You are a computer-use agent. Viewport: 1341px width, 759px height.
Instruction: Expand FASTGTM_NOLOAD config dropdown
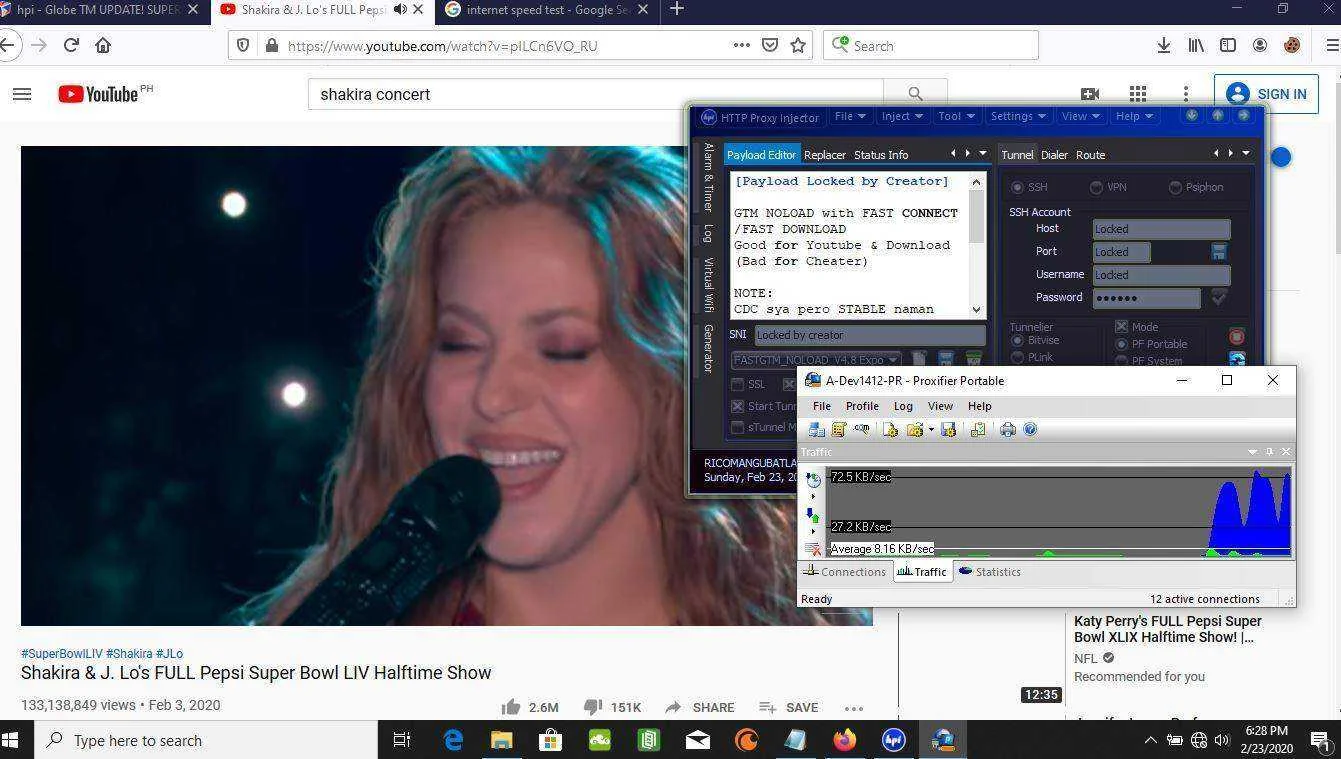tap(894, 359)
